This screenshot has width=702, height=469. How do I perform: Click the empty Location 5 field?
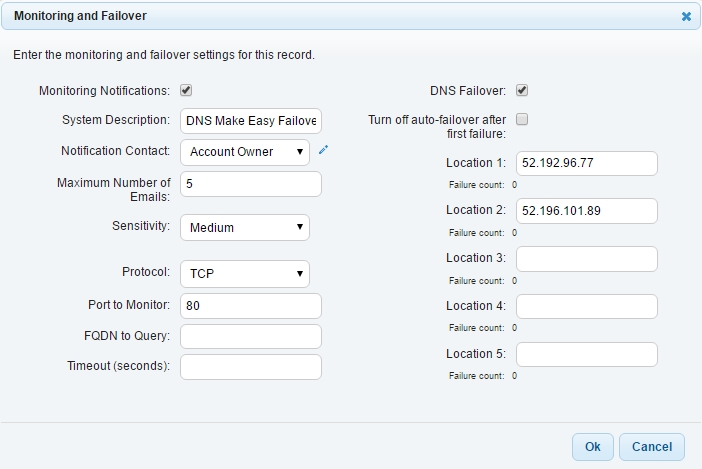(586, 354)
